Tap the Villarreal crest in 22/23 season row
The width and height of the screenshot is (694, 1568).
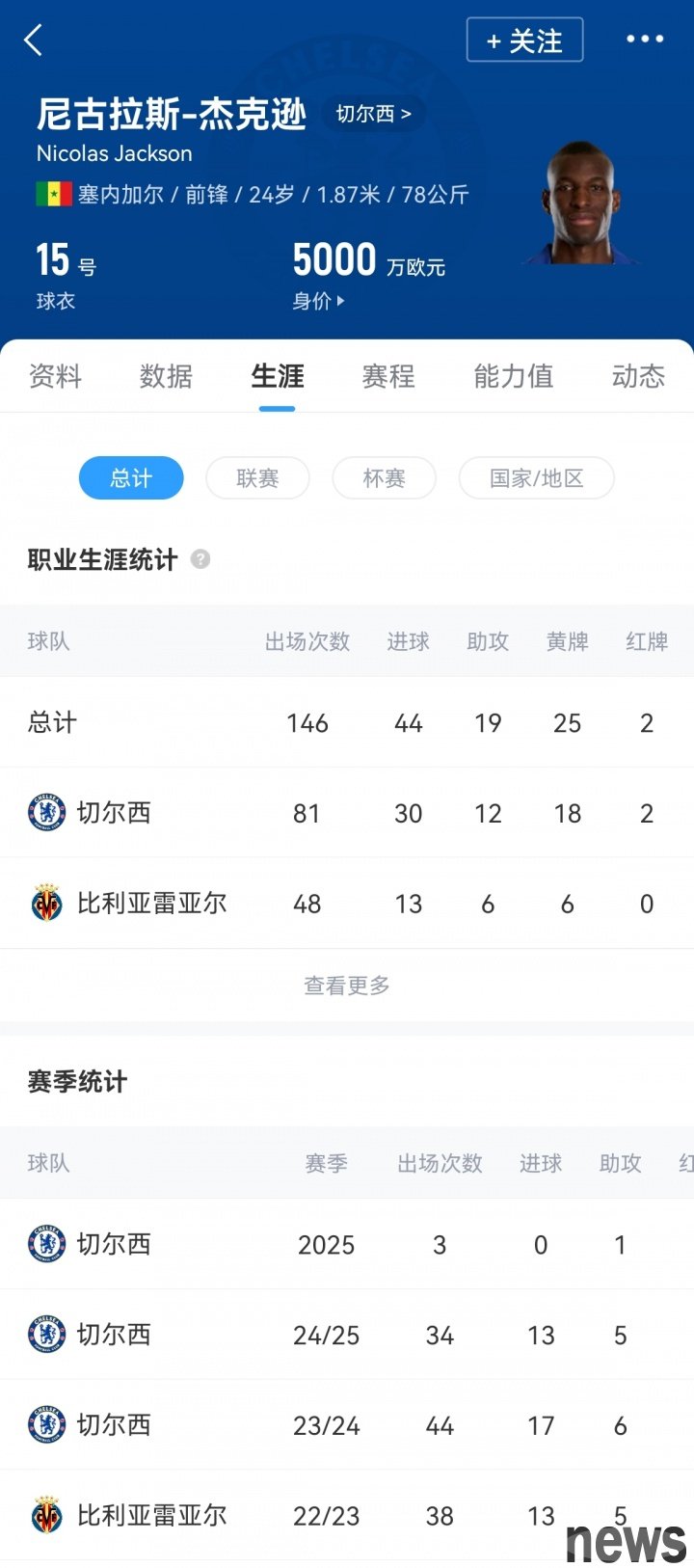pos(46,1515)
